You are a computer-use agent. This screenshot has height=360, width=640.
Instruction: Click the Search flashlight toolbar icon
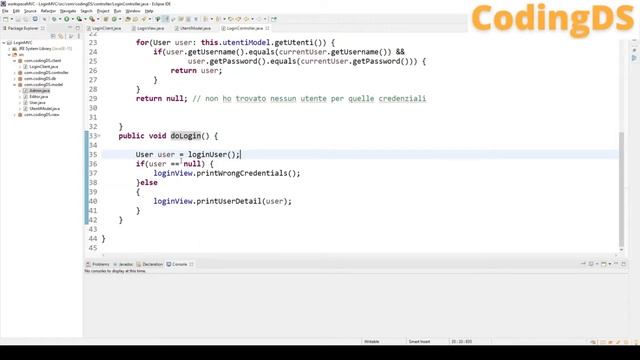(144, 19)
